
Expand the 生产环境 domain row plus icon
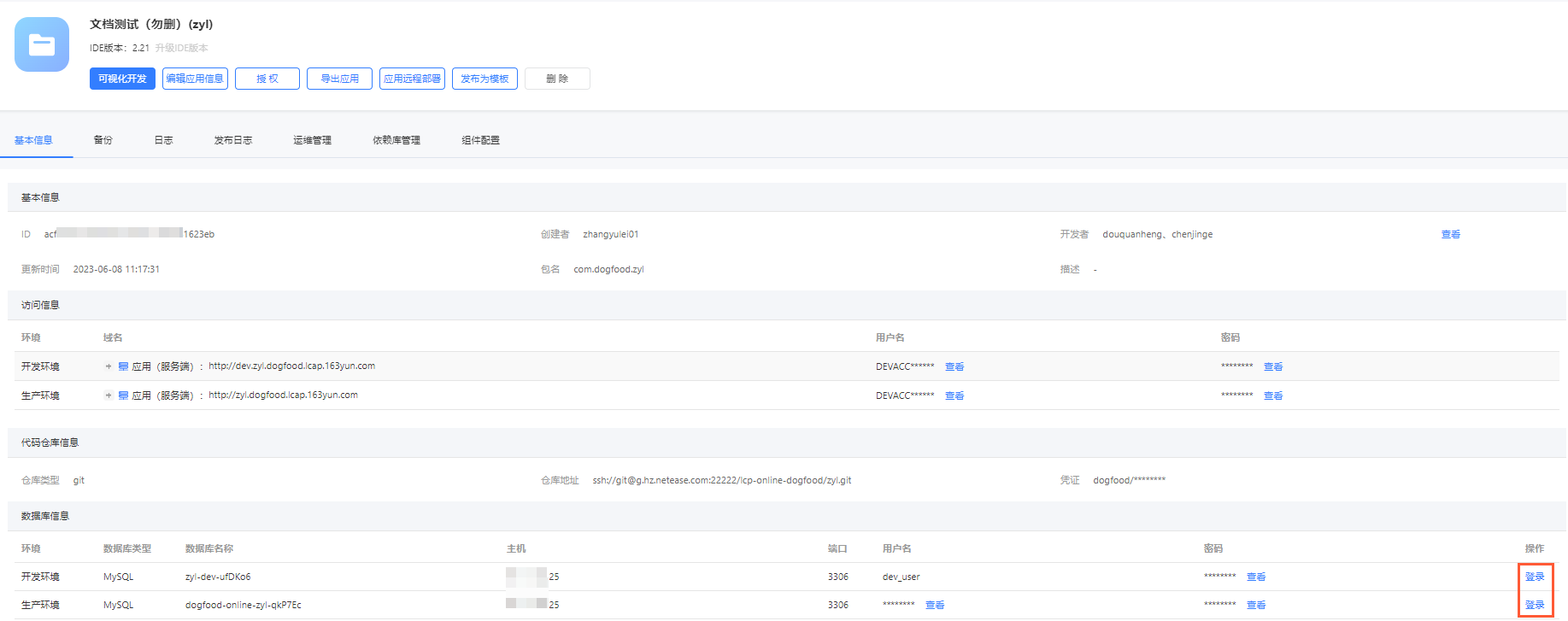[x=109, y=395]
